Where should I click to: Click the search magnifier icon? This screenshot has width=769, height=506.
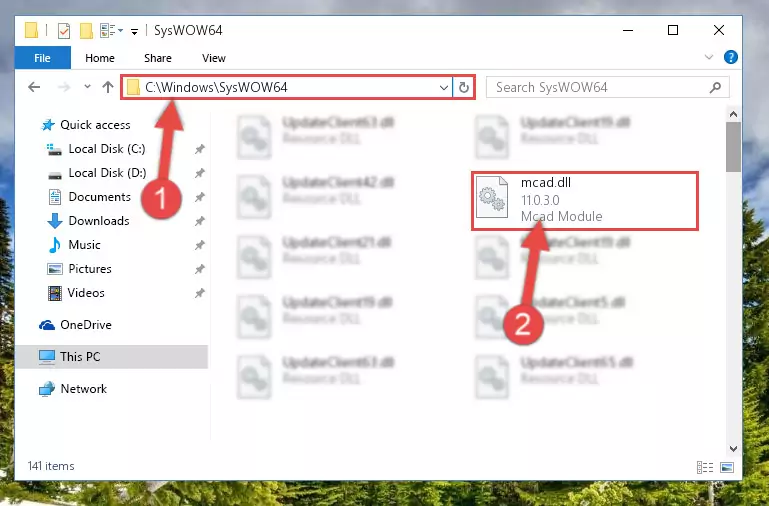[x=715, y=87]
